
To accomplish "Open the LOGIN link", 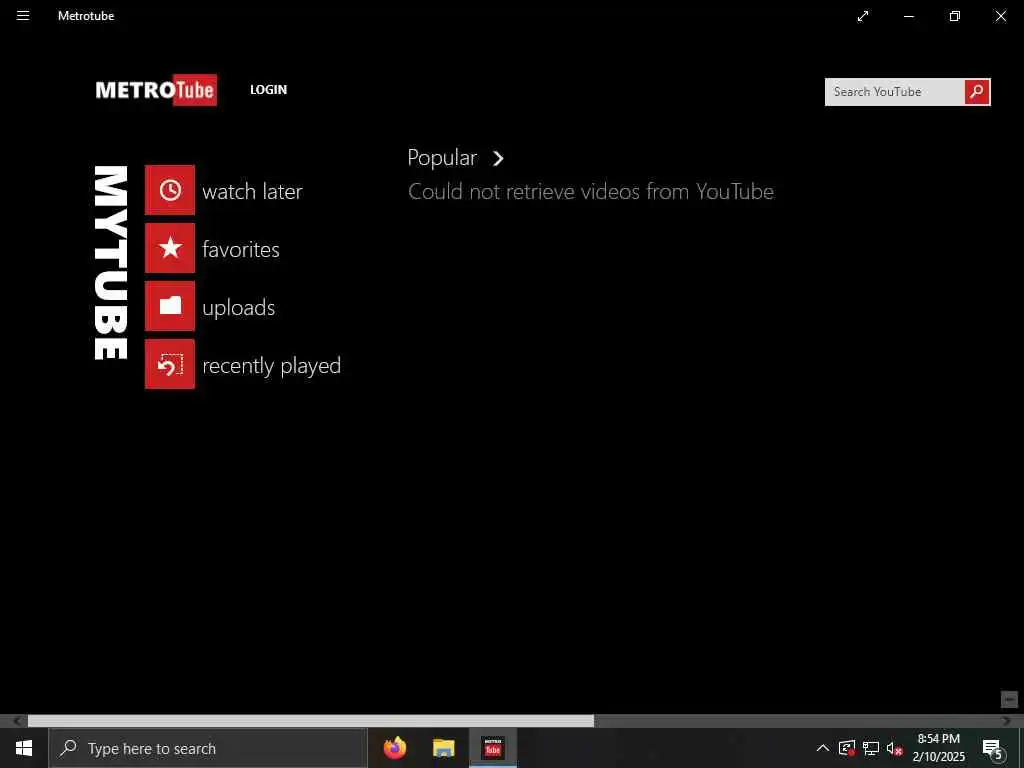I will [268, 90].
